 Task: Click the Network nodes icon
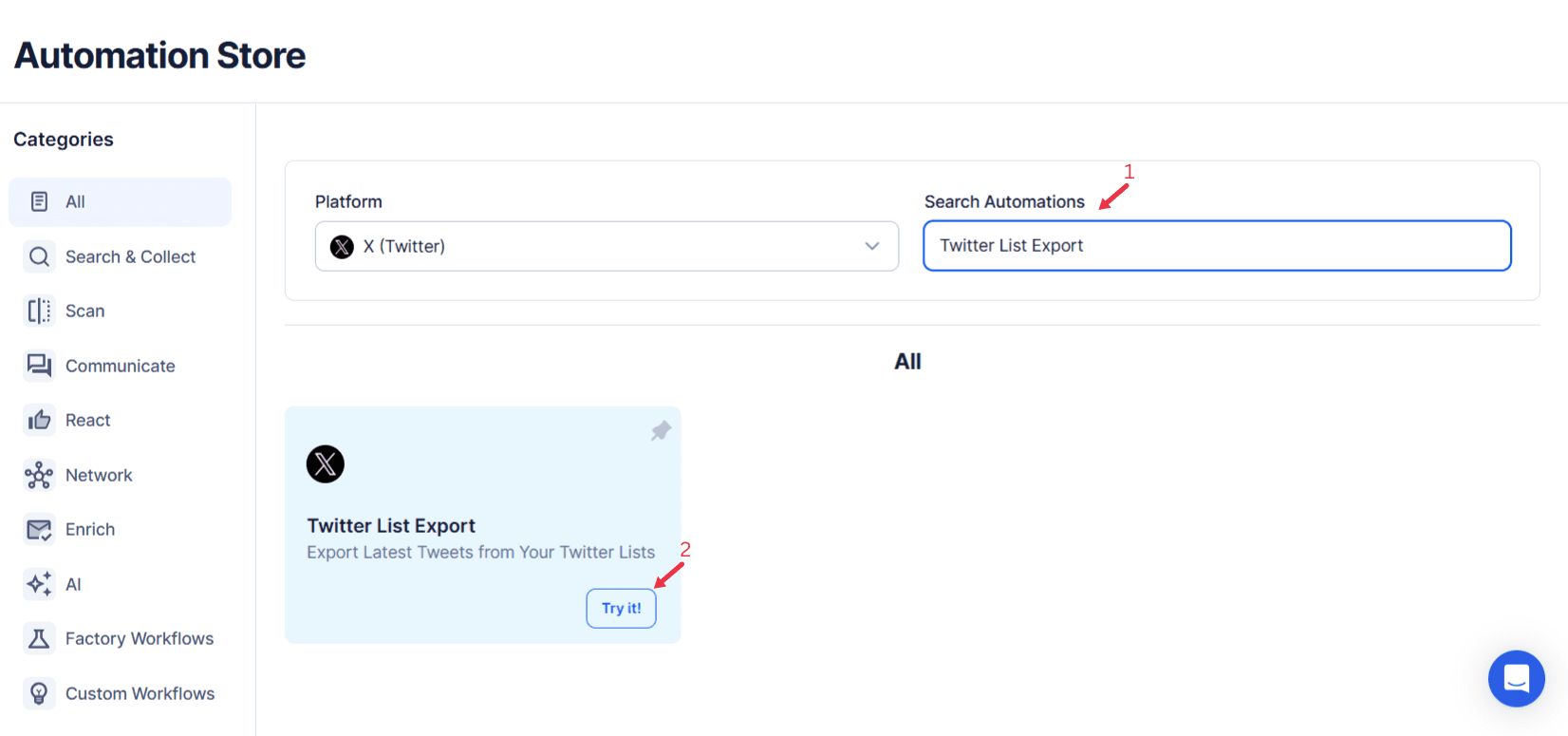coord(38,475)
